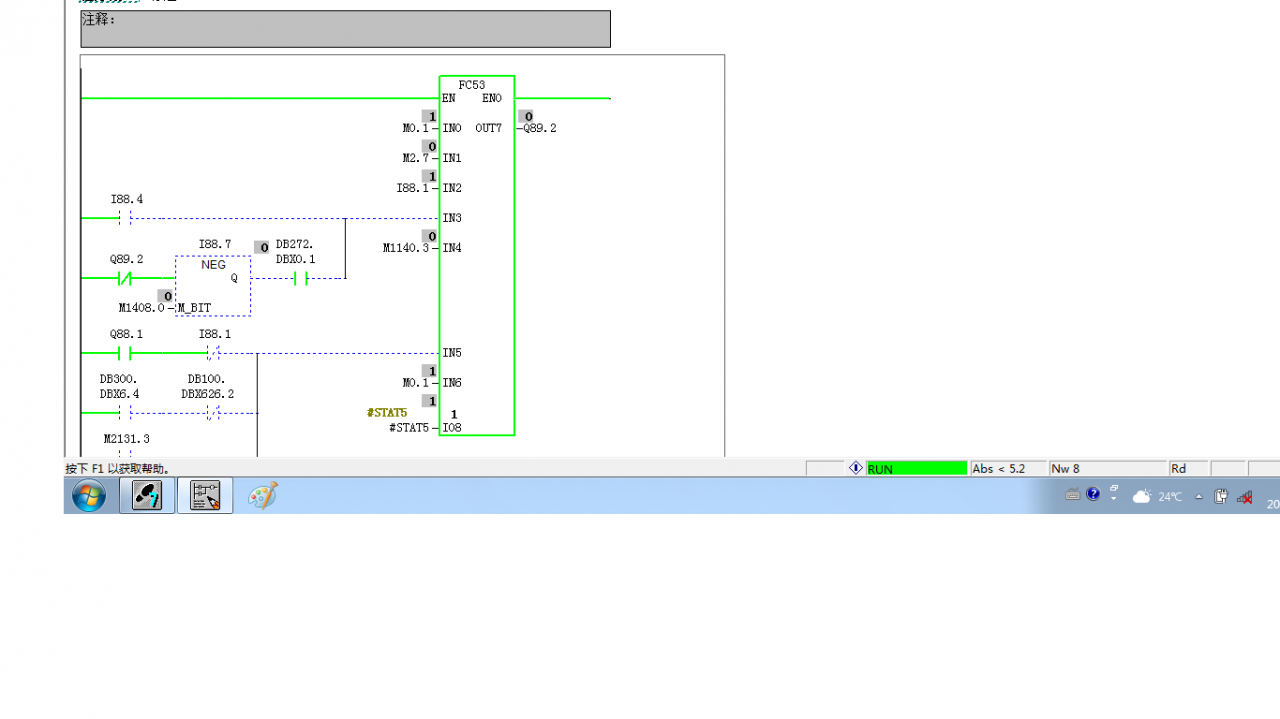
Task: Select the DB300.DBX6.4 contact
Action: pyautogui.click(x=126, y=413)
